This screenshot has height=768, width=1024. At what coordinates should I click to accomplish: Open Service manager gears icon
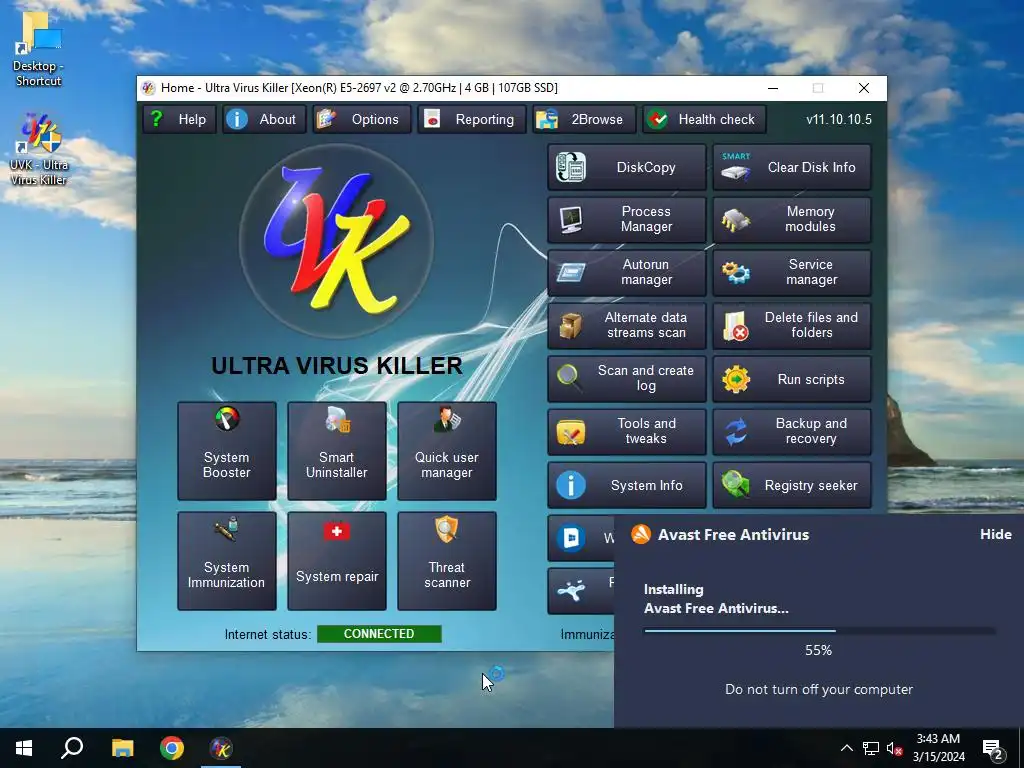pos(736,272)
